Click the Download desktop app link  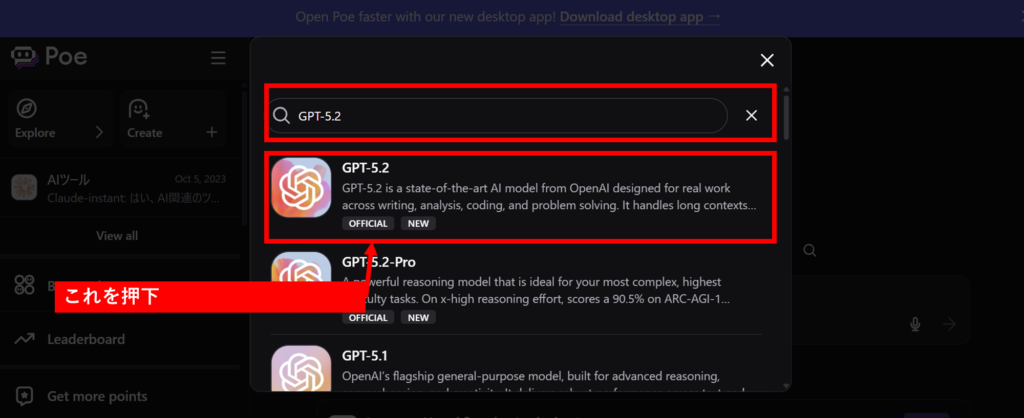[x=640, y=17]
